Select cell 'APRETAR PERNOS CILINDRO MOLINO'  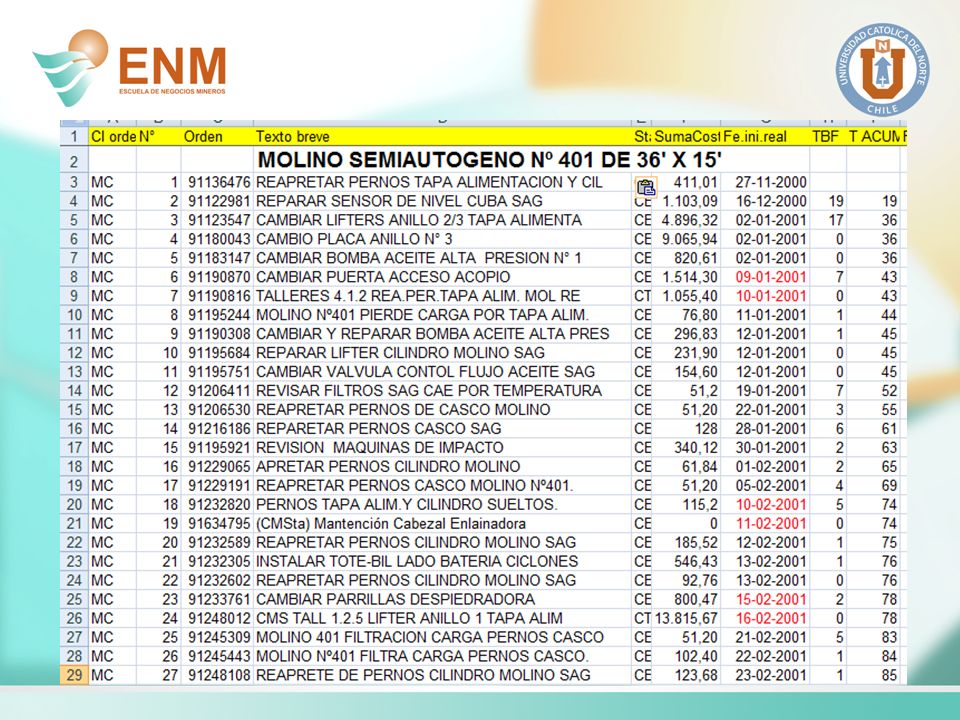click(443, 467)
